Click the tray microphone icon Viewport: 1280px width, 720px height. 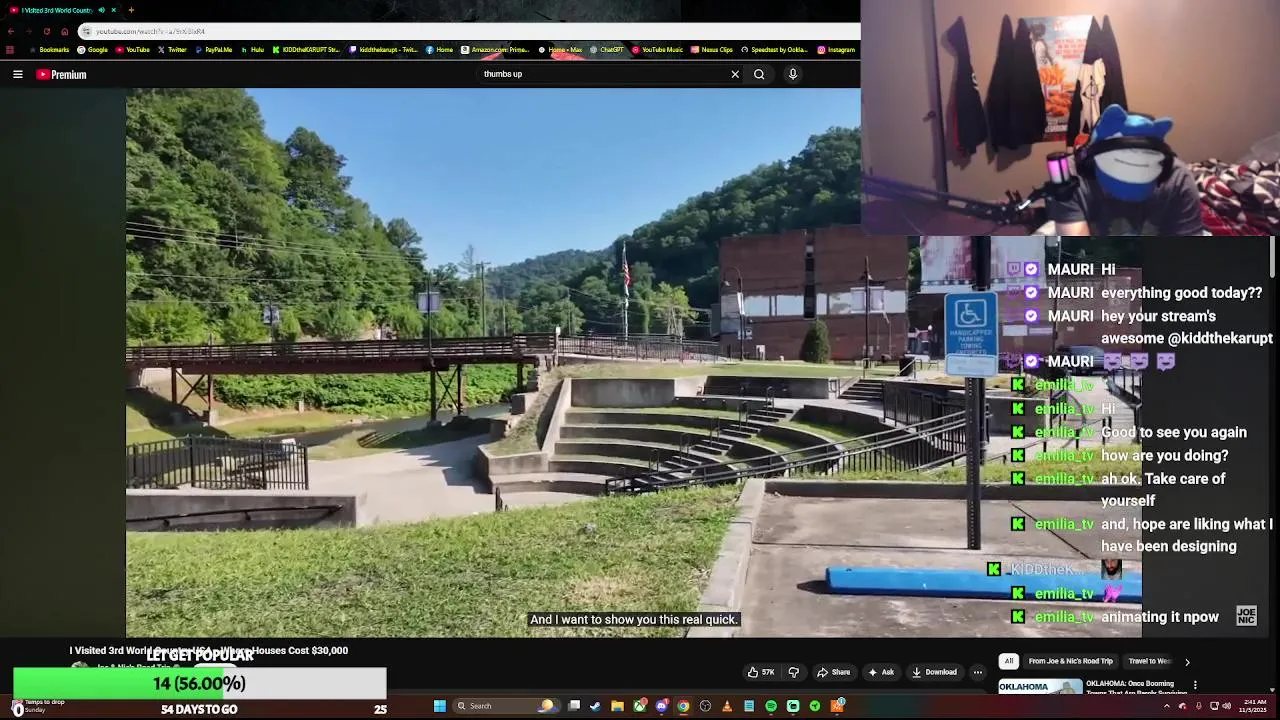(1198, 706)
